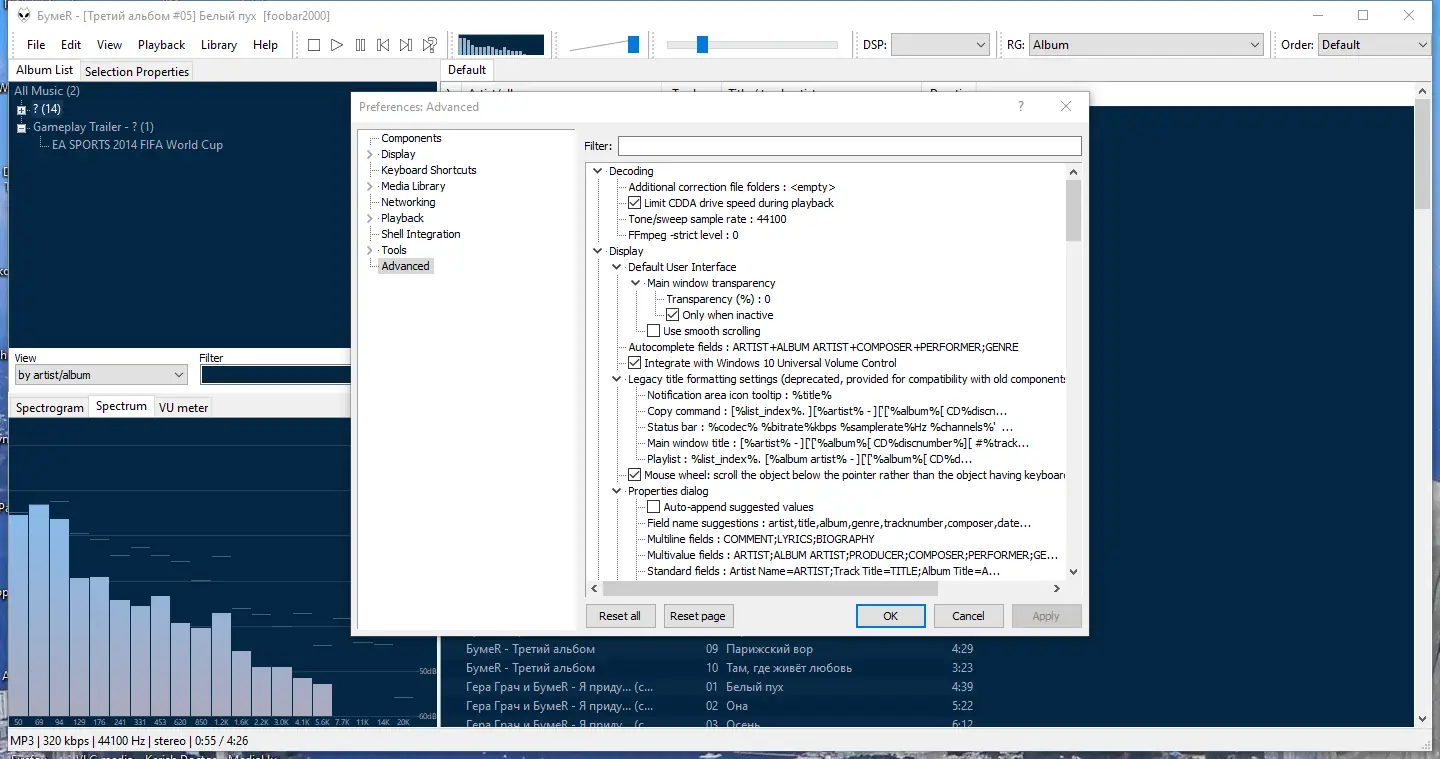This screenshot has width=1440, height=759.
Task: Skip to the next track
Action: point(406,45)
